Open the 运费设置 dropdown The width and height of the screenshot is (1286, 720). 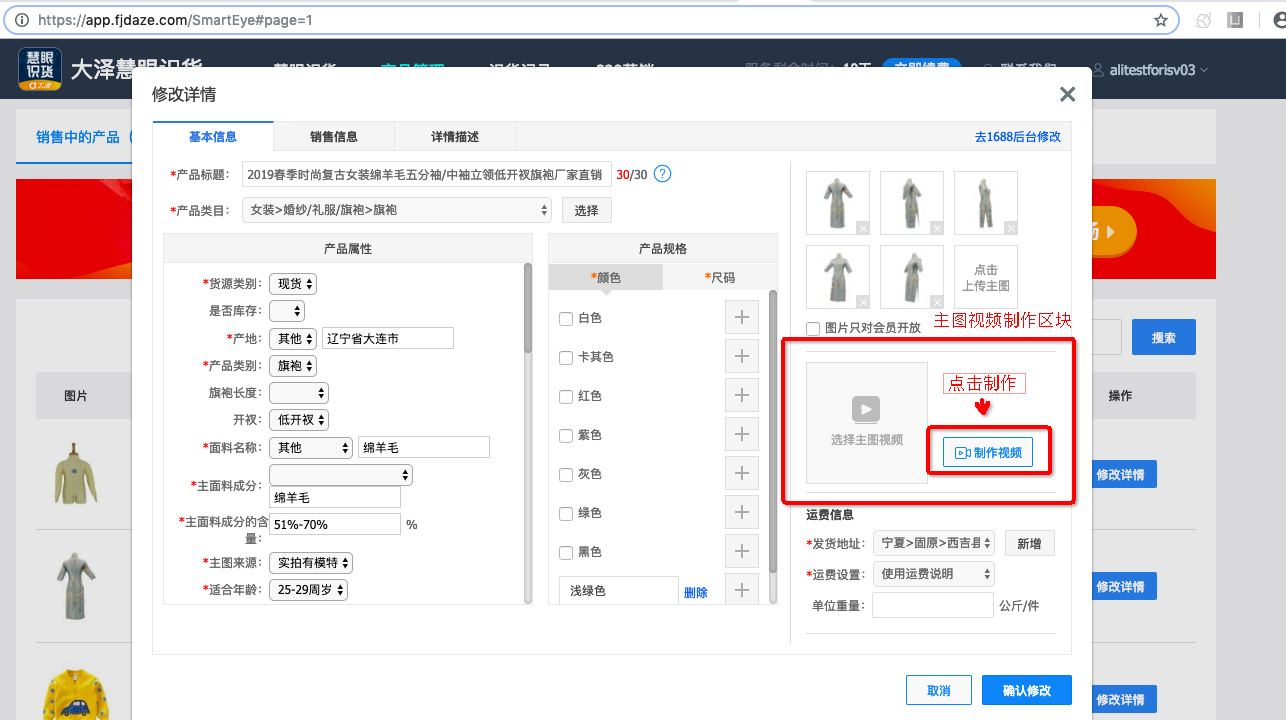point(933,574)
